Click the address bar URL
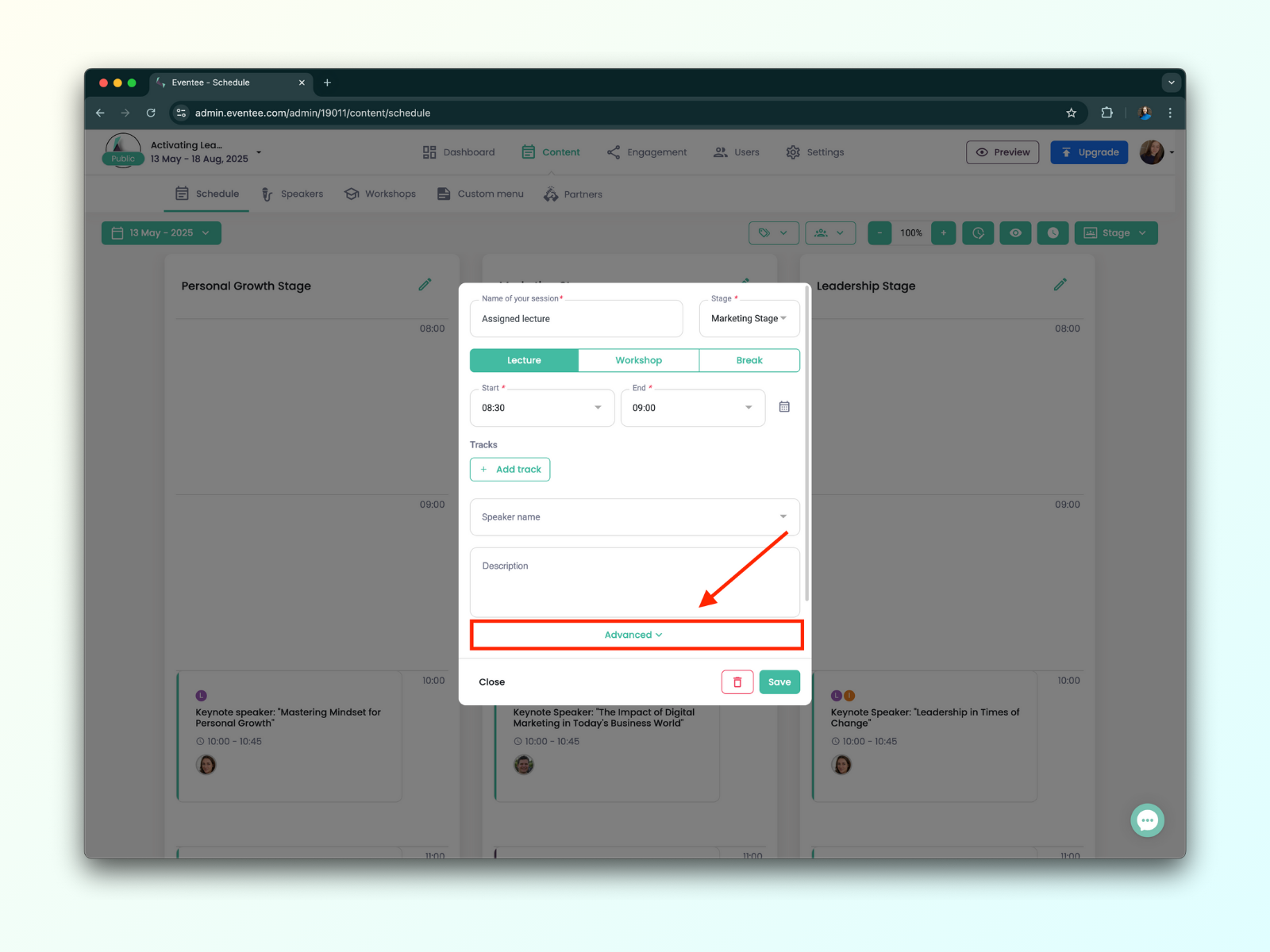Screen dimensions: 1270x952 (313, 113)
